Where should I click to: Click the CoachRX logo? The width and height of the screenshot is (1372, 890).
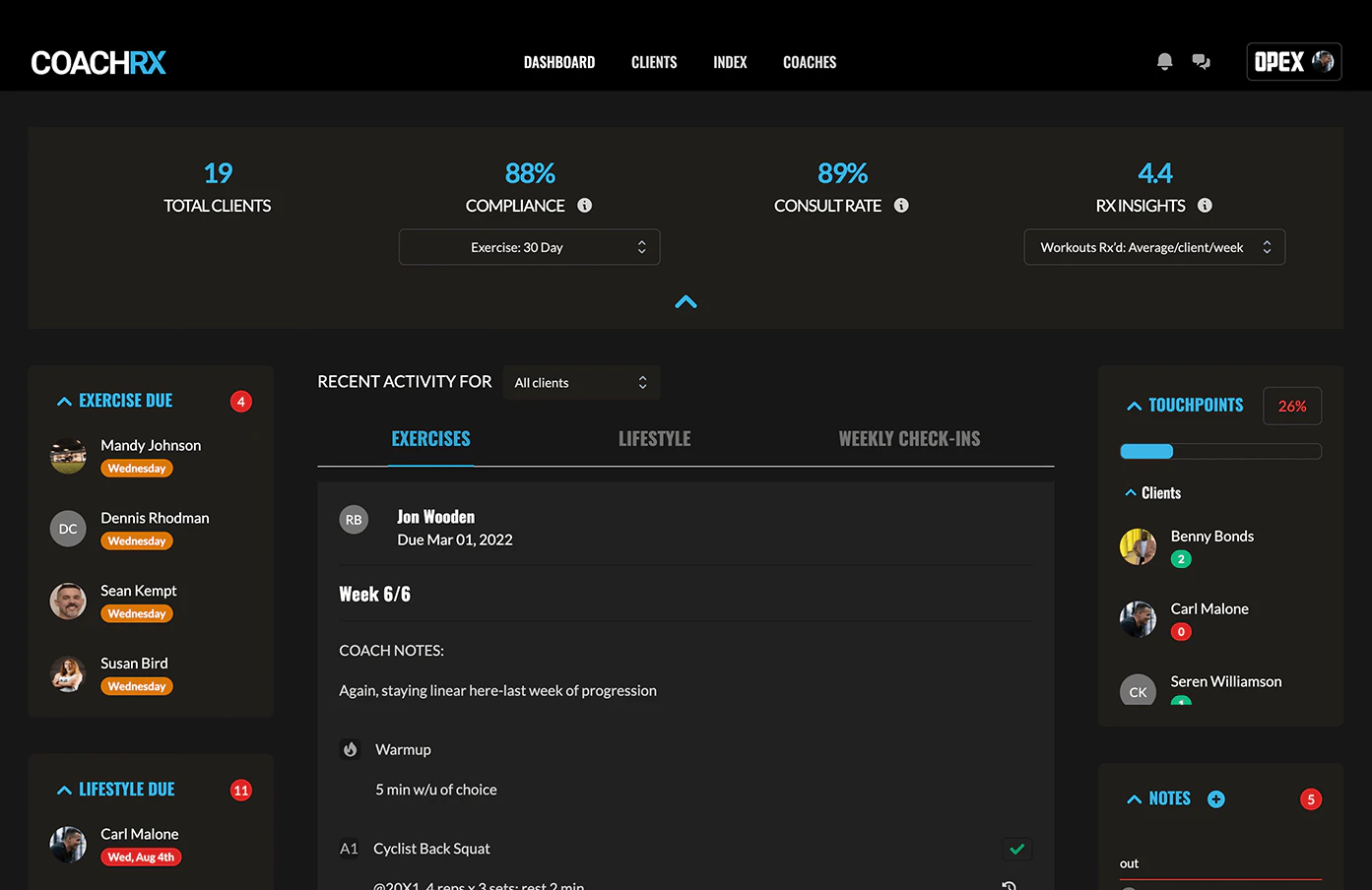tap(98, 61)
